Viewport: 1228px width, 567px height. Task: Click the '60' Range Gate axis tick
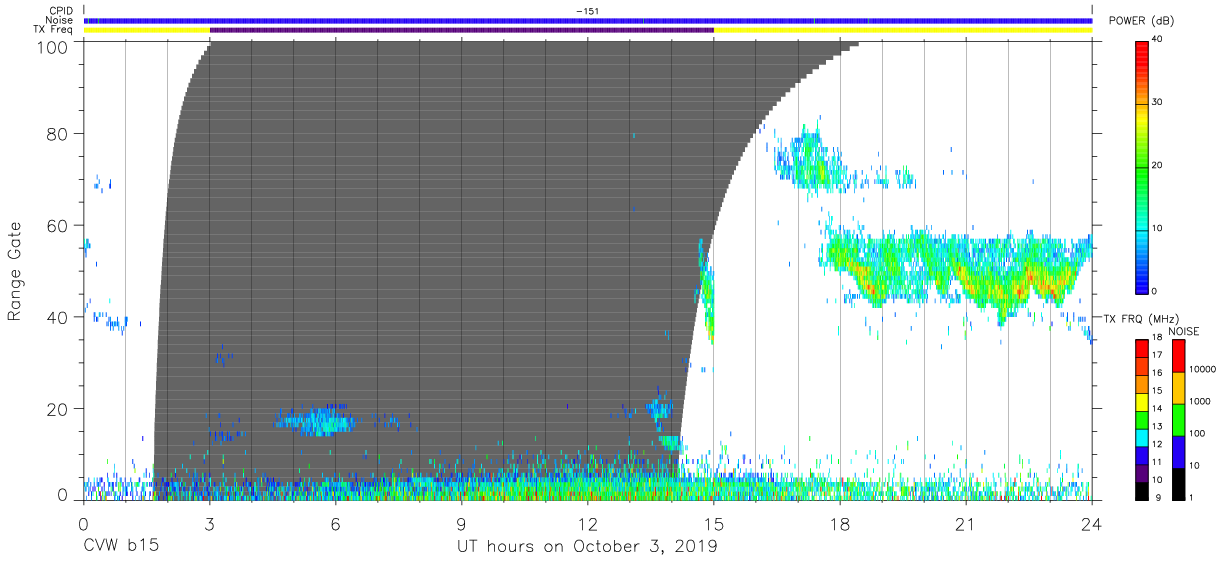point(59,225)
